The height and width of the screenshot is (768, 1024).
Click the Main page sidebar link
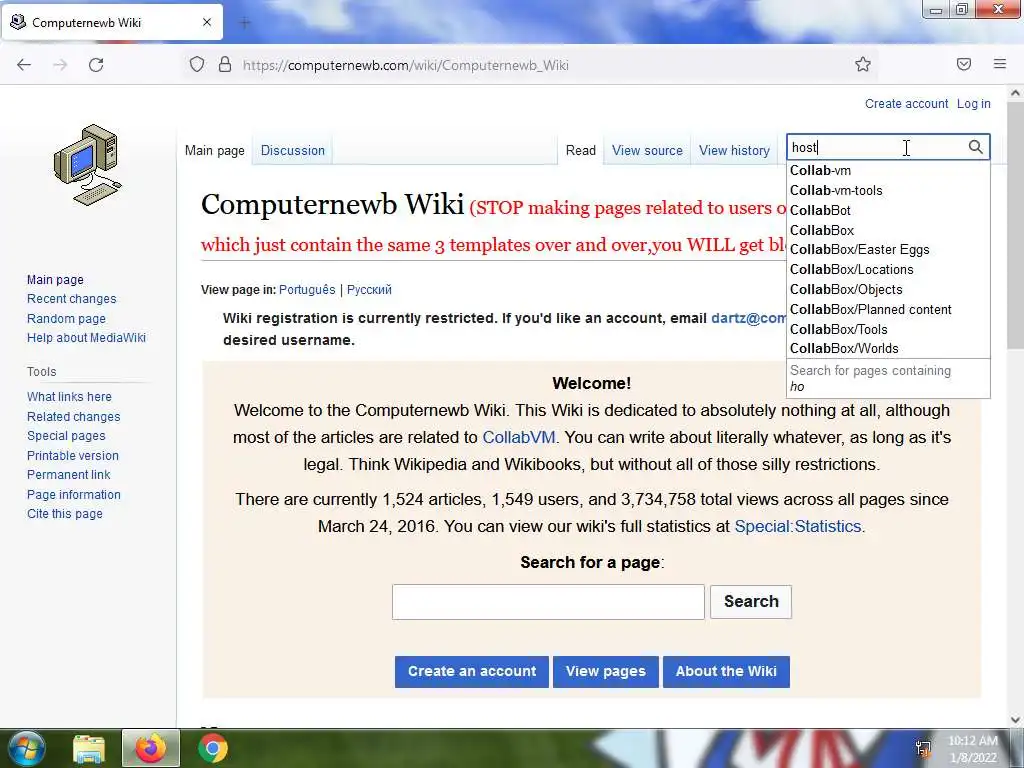click(56, 280)
